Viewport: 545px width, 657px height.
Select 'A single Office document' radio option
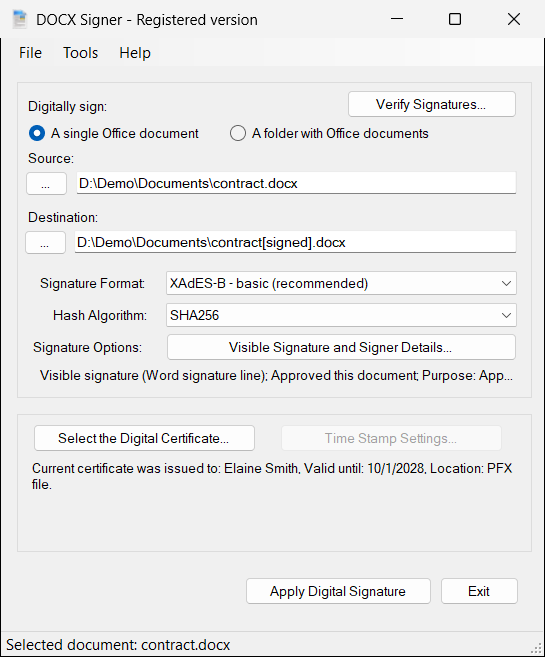click(113, 133)
